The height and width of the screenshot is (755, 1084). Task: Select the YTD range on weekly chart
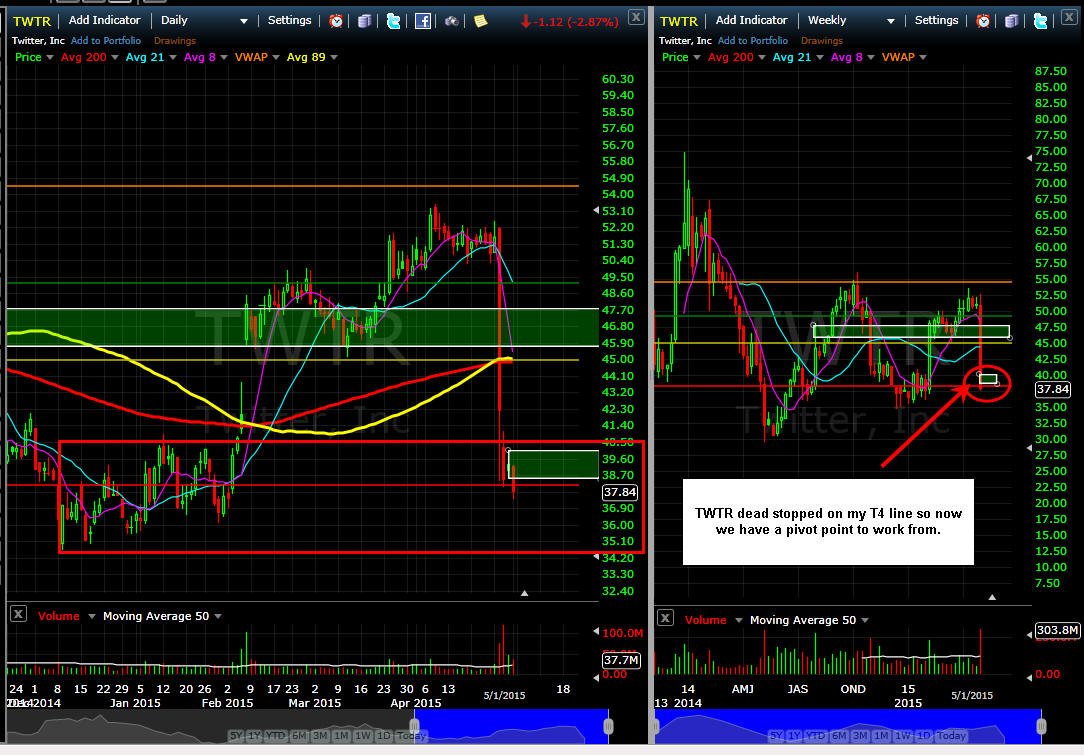814,736
